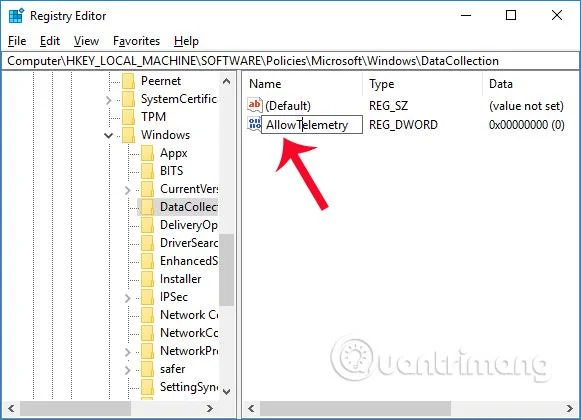581x420 pixels.
Task: Click the AllowTelemetry DWORD value icon
Action: click(255, 124)
